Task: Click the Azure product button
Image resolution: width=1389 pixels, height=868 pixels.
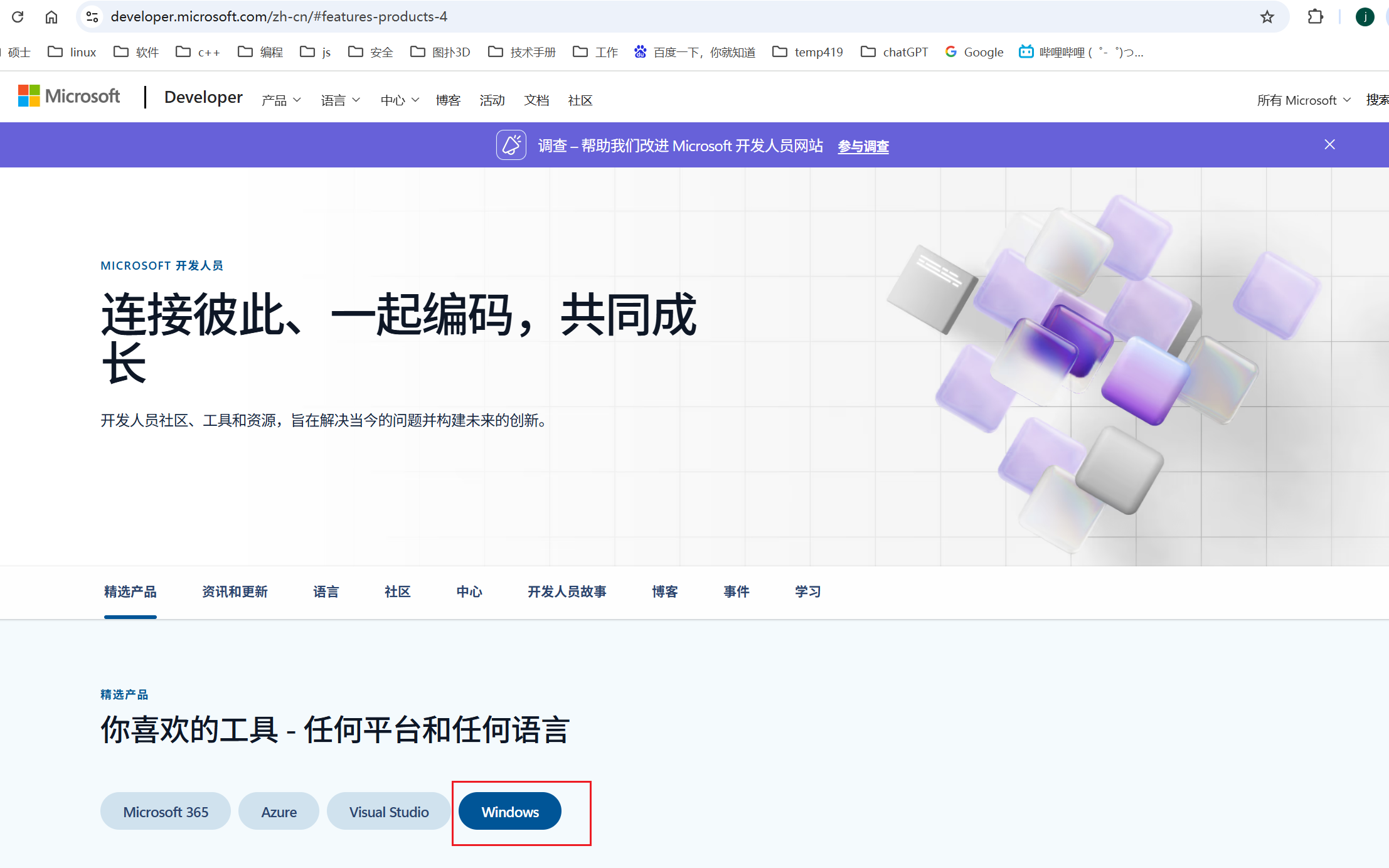Action: [279, 811]
